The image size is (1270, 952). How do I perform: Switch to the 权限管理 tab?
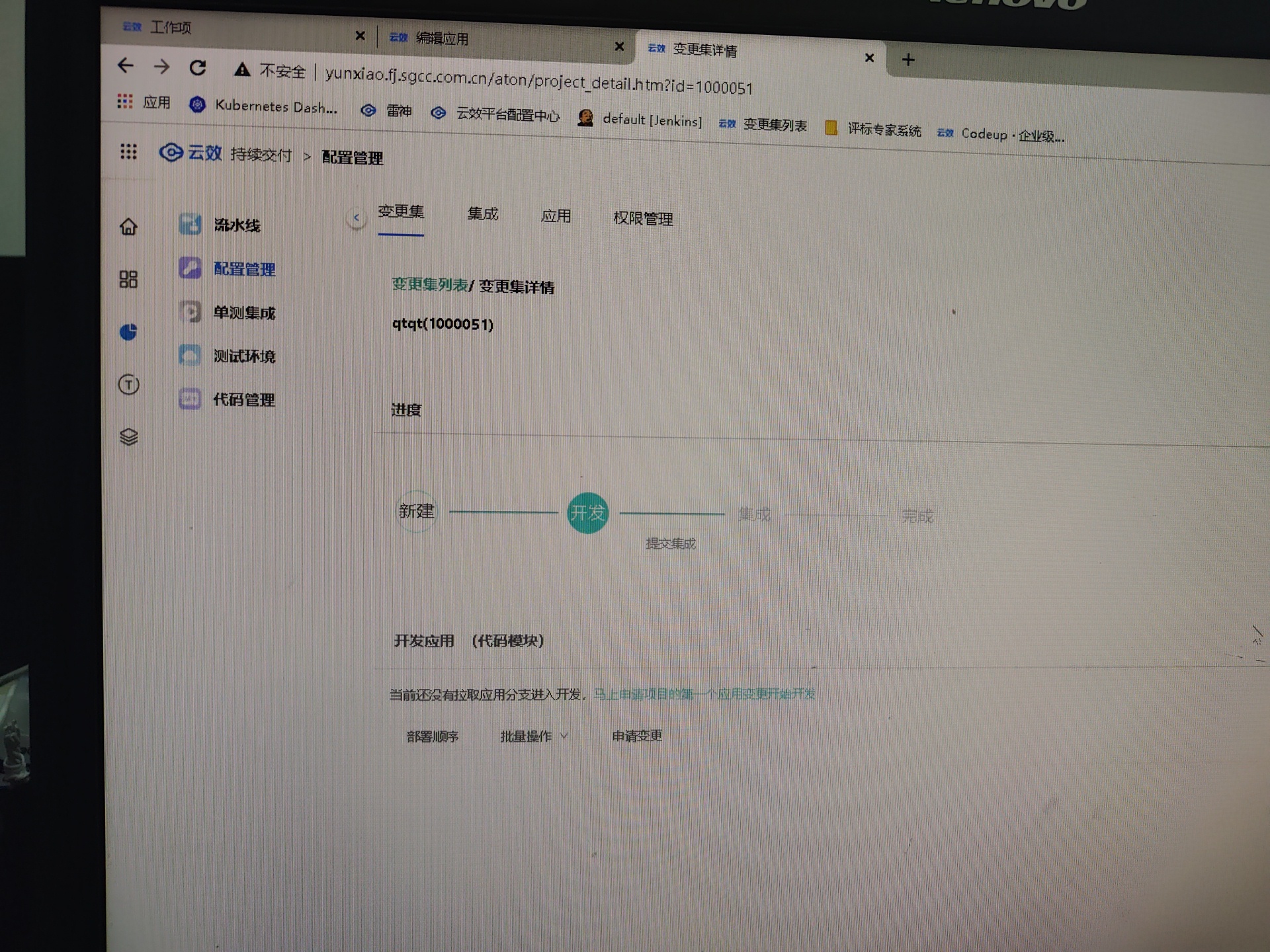click(642, 218)
